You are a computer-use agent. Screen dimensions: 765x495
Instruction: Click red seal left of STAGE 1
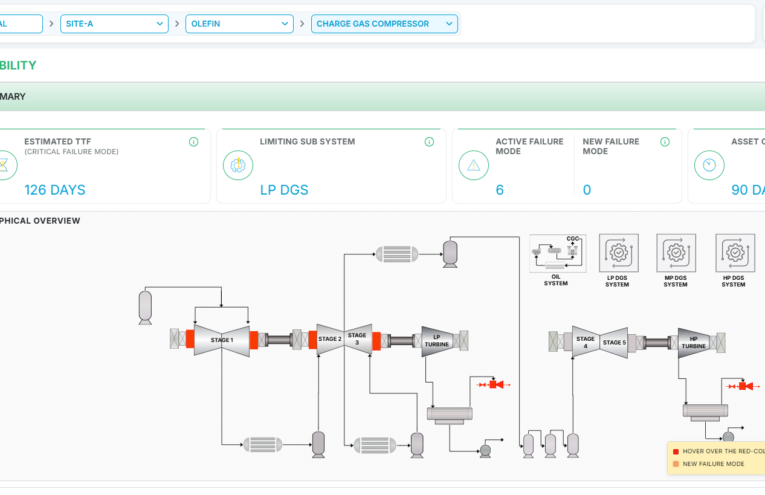tap(190, 339)
